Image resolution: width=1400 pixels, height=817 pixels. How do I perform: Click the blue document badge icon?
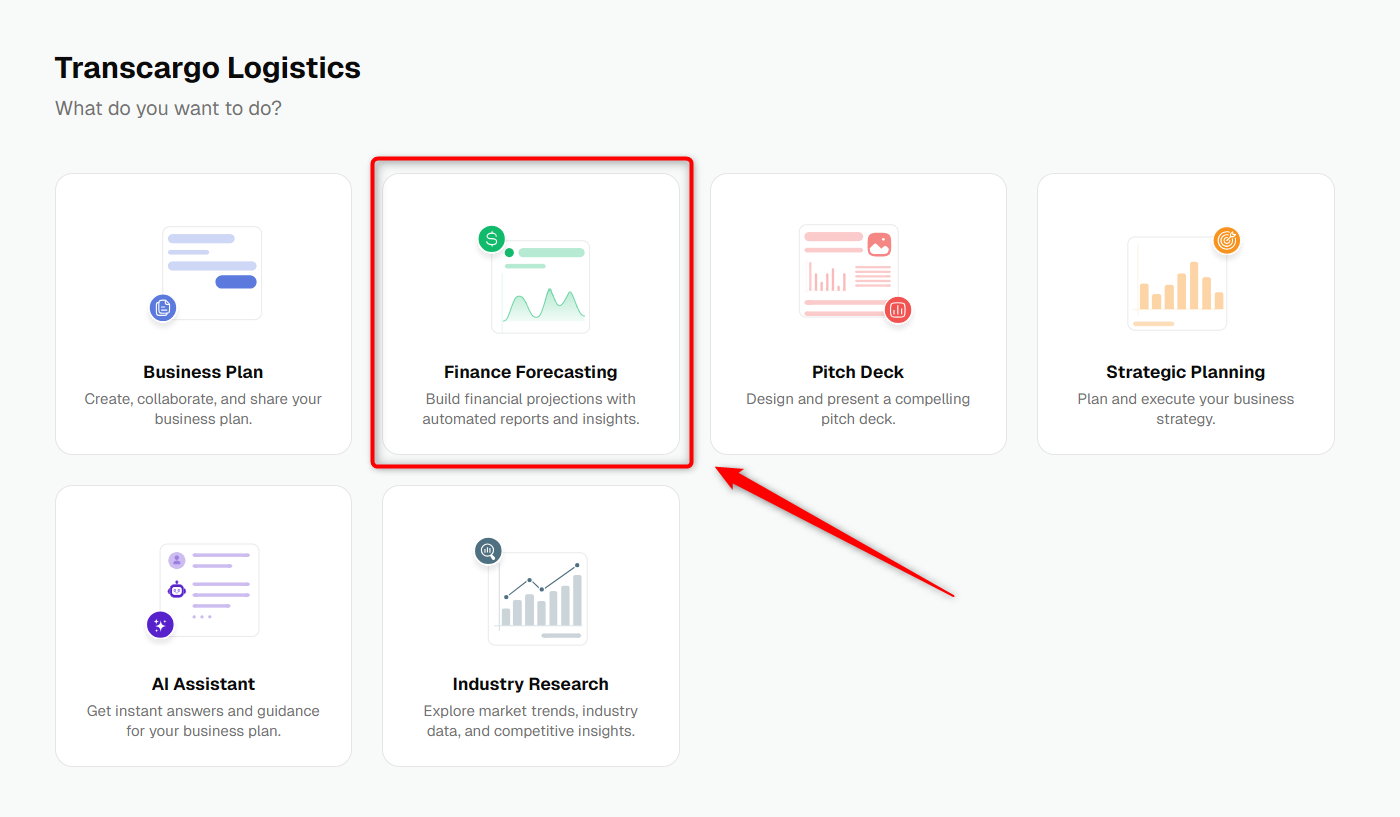point(163,308)
